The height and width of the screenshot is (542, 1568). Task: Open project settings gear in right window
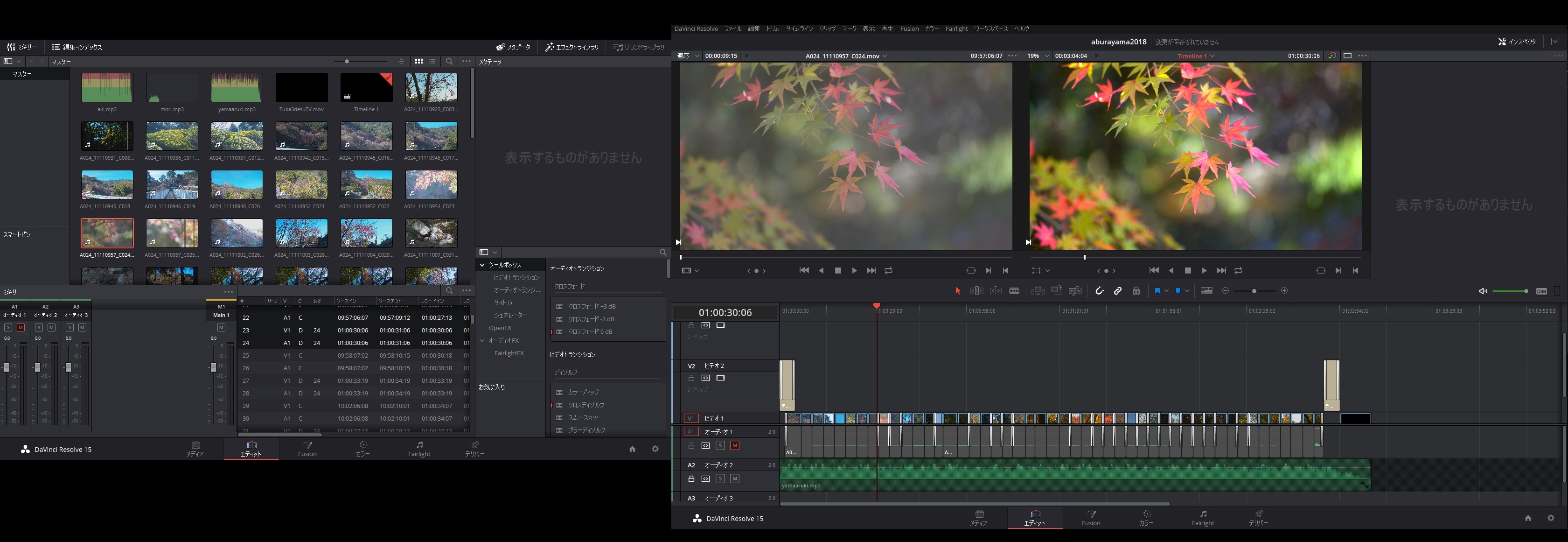[x=1550, y=518]
